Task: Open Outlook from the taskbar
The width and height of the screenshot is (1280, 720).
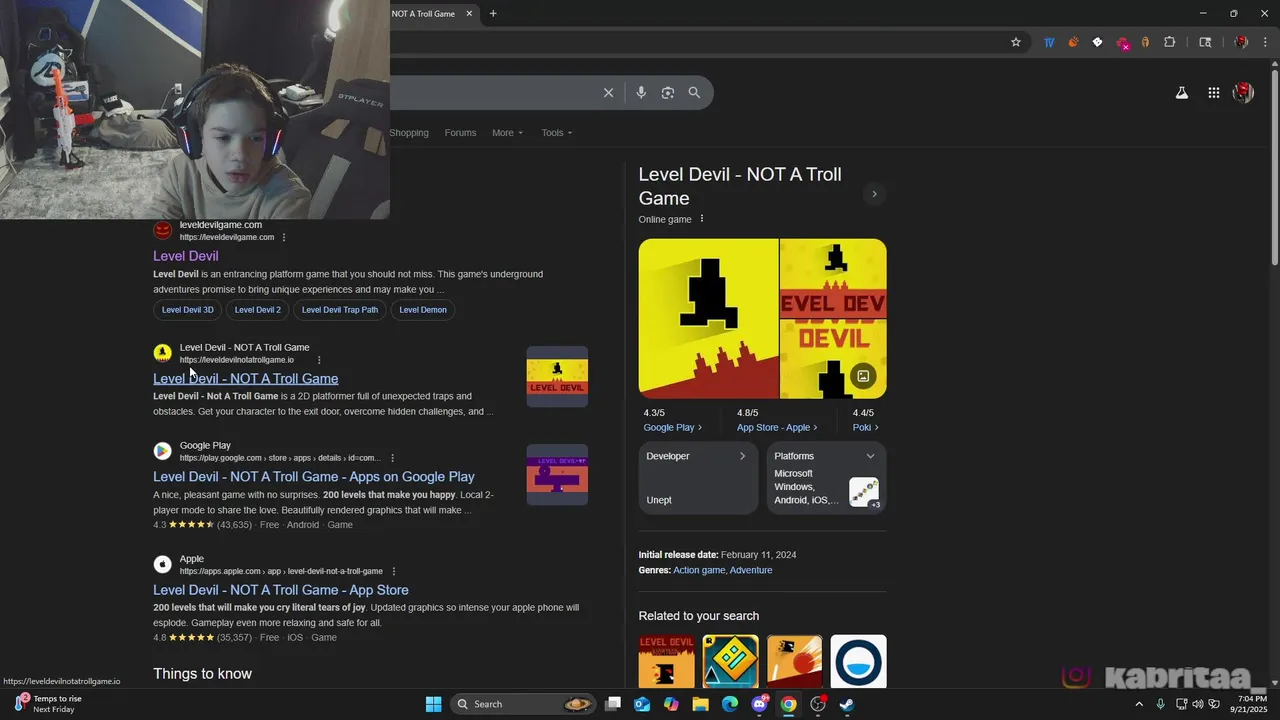Action: coord(642,704)
